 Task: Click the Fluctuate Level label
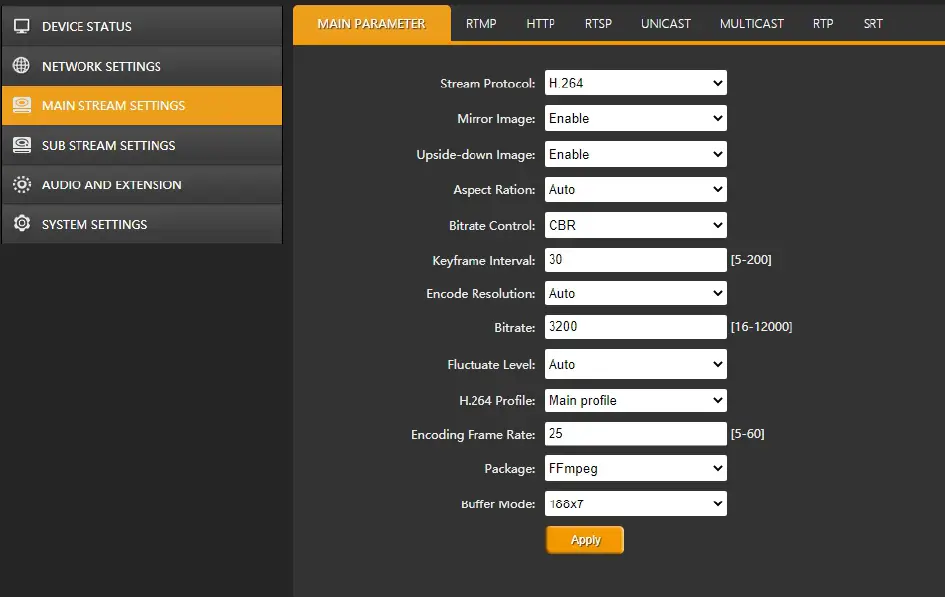pyautogui.click(x=491, y=365)
